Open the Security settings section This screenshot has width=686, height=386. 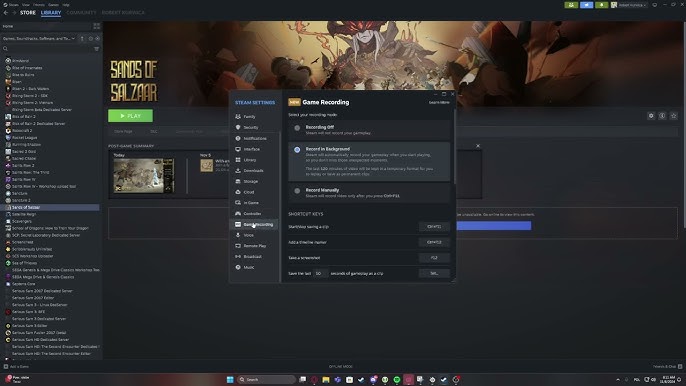click(251, 127)
